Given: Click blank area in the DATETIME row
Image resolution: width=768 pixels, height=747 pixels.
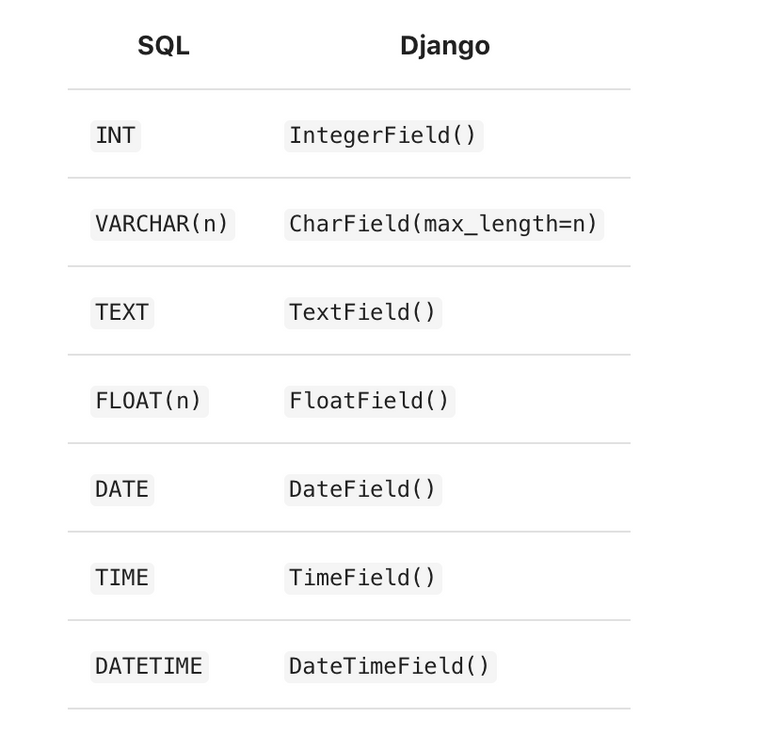Looking at the screenshot, I should click(563, 666).
